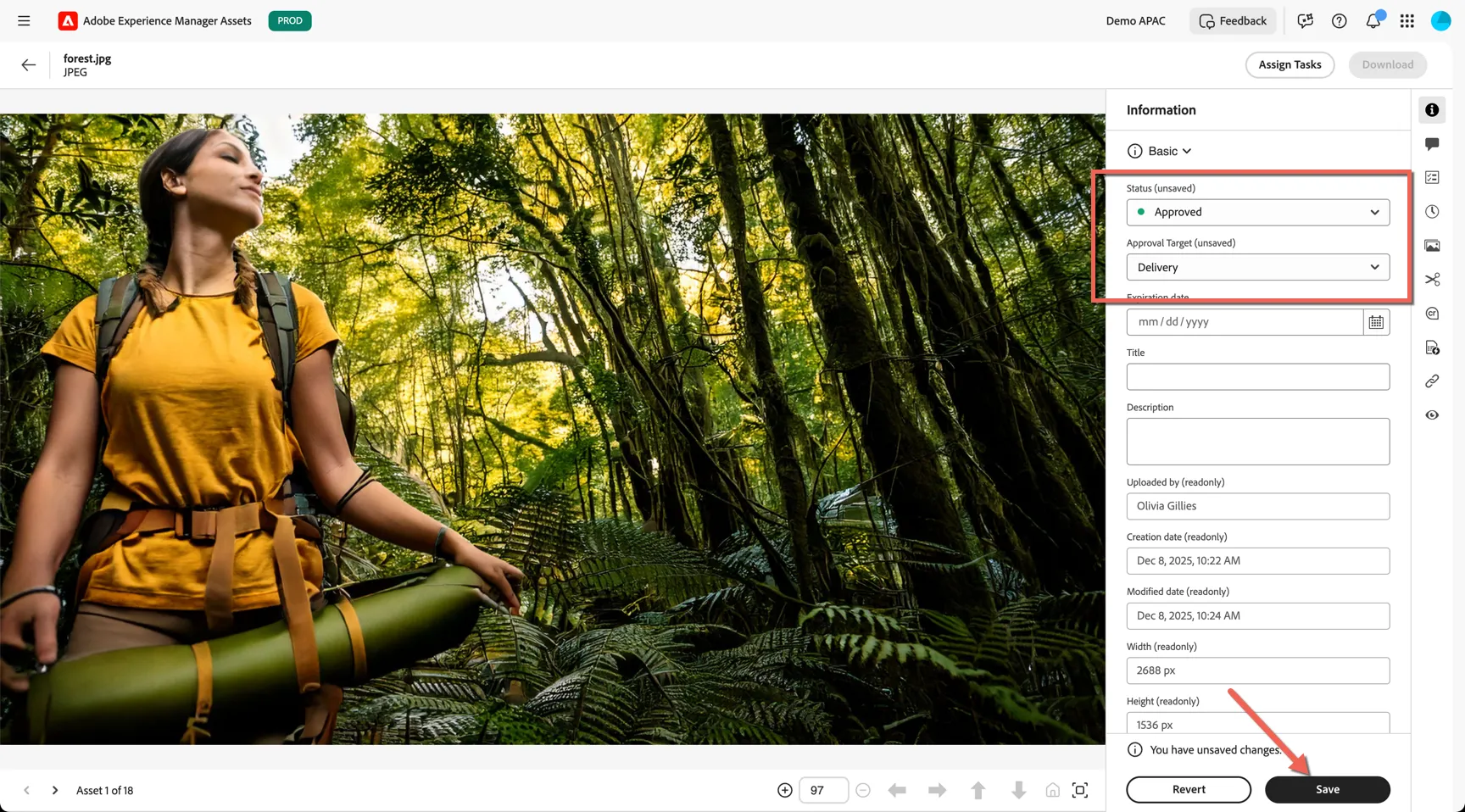This screenshot has width=1465, height=812.
Task: Show version history clock icon
Action: (1432, 212)
